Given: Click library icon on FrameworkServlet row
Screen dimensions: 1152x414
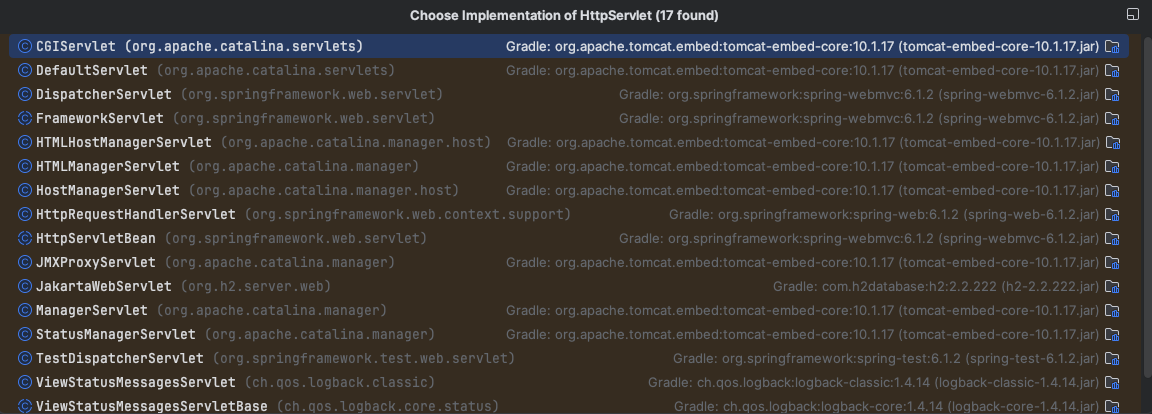Looking at the screenshot, I should click(1112, 119).
